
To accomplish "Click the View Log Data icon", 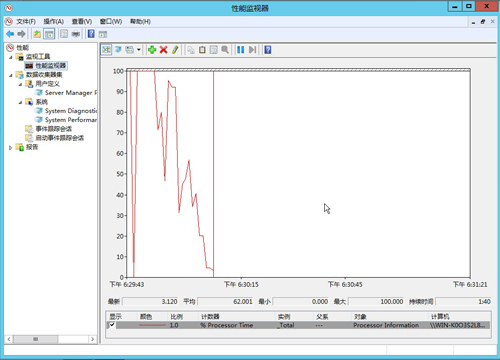I will [118, 50].
